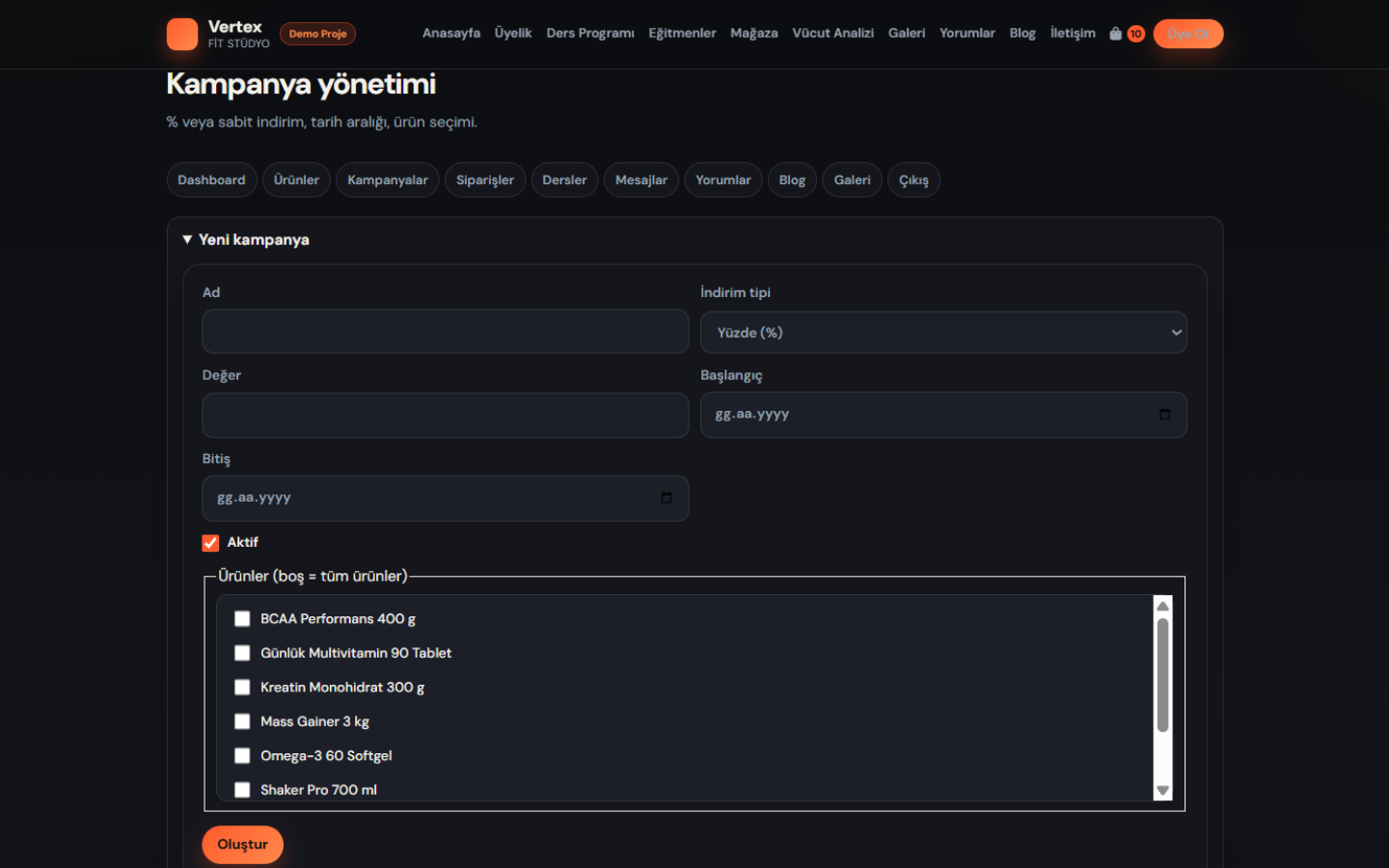Switch to Mesajlar admin tab

click(641, 180)
